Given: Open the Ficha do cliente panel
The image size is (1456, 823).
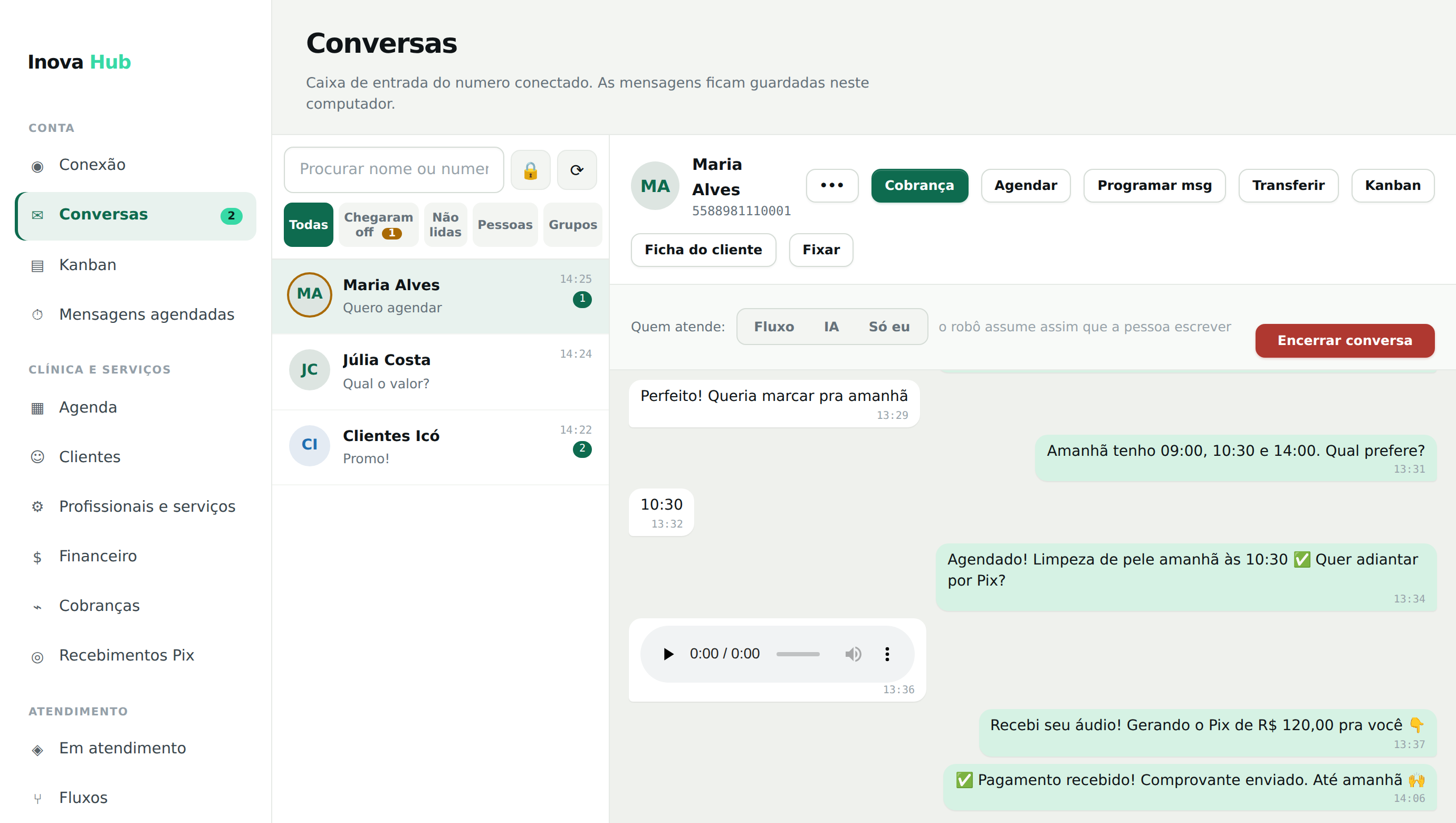Looking at the screenshot, I should tap(703, 250).
